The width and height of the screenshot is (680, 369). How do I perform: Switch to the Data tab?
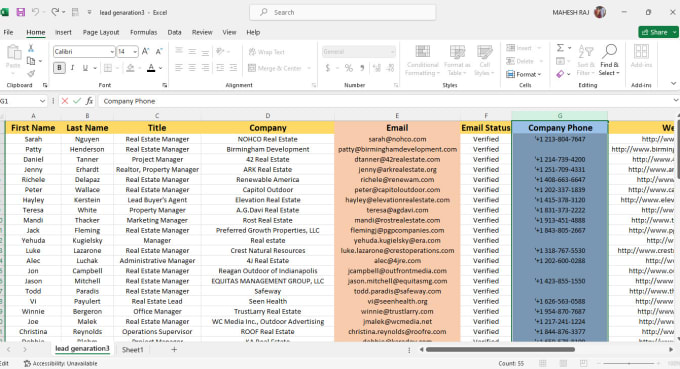174,32
